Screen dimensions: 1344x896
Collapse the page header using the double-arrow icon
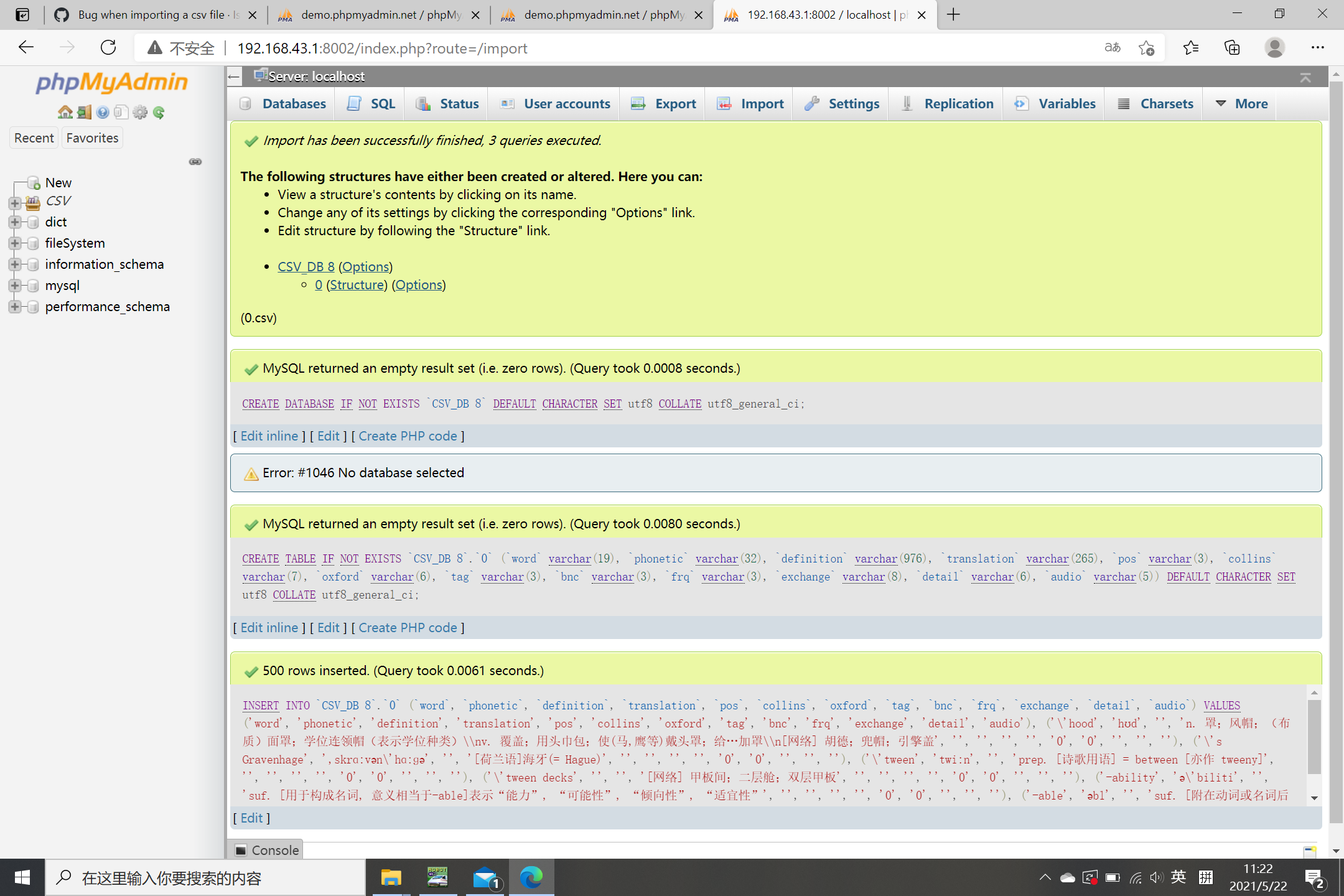click(x=1305, y=77)
